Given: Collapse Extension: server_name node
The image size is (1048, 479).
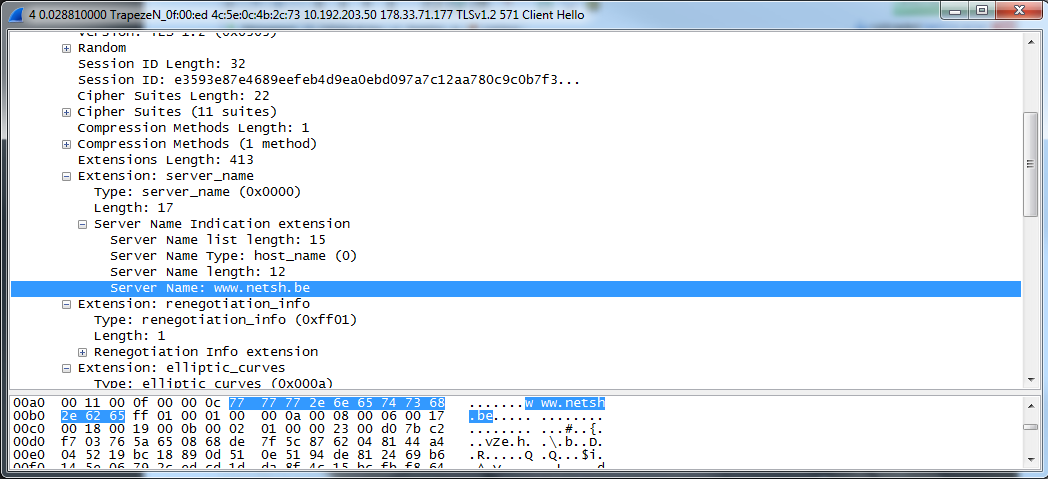Looking at the screenshot, I should [x=66, y=176].
